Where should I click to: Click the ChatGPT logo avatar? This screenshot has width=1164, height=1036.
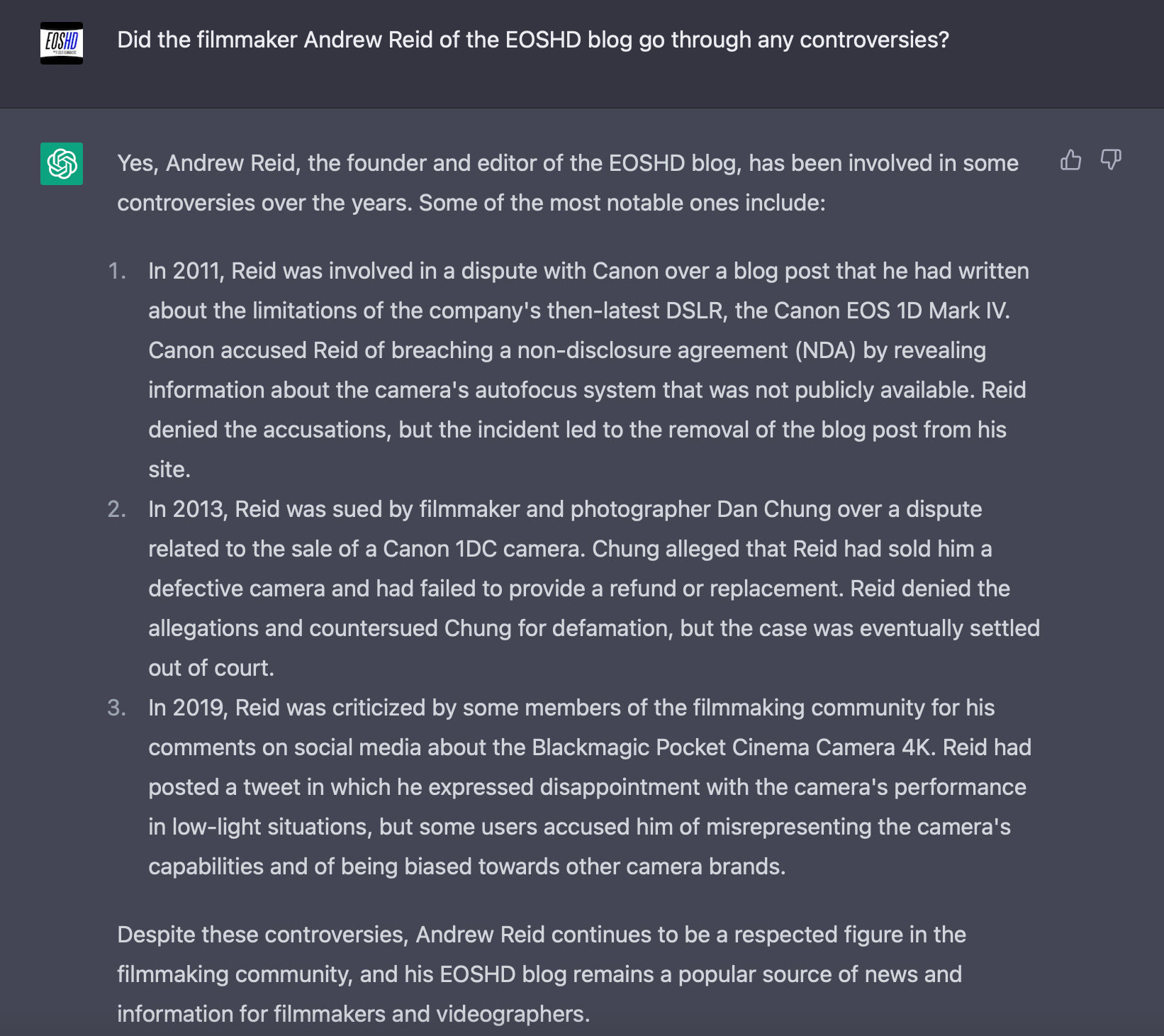pos(62,164)
